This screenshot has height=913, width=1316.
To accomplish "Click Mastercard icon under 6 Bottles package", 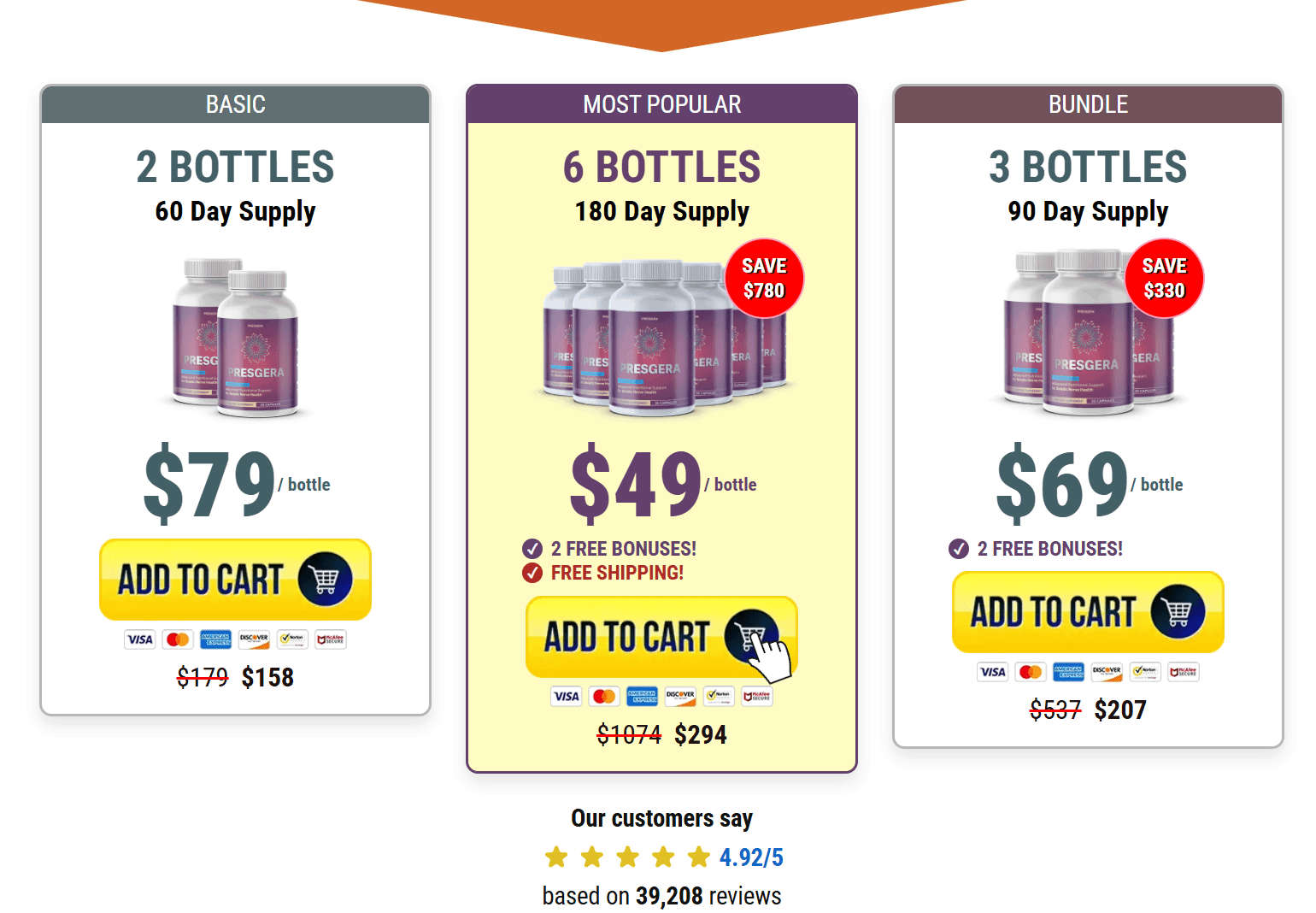I will (604, 697).
